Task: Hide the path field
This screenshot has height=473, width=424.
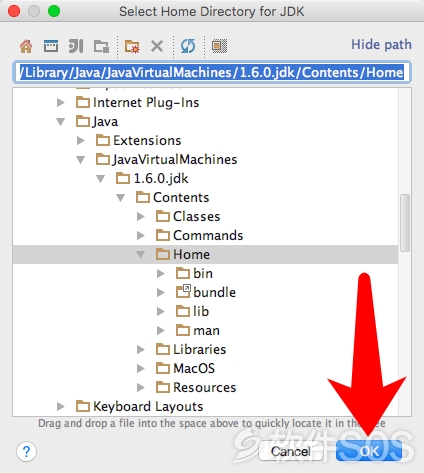Action: tap(381, 44)
